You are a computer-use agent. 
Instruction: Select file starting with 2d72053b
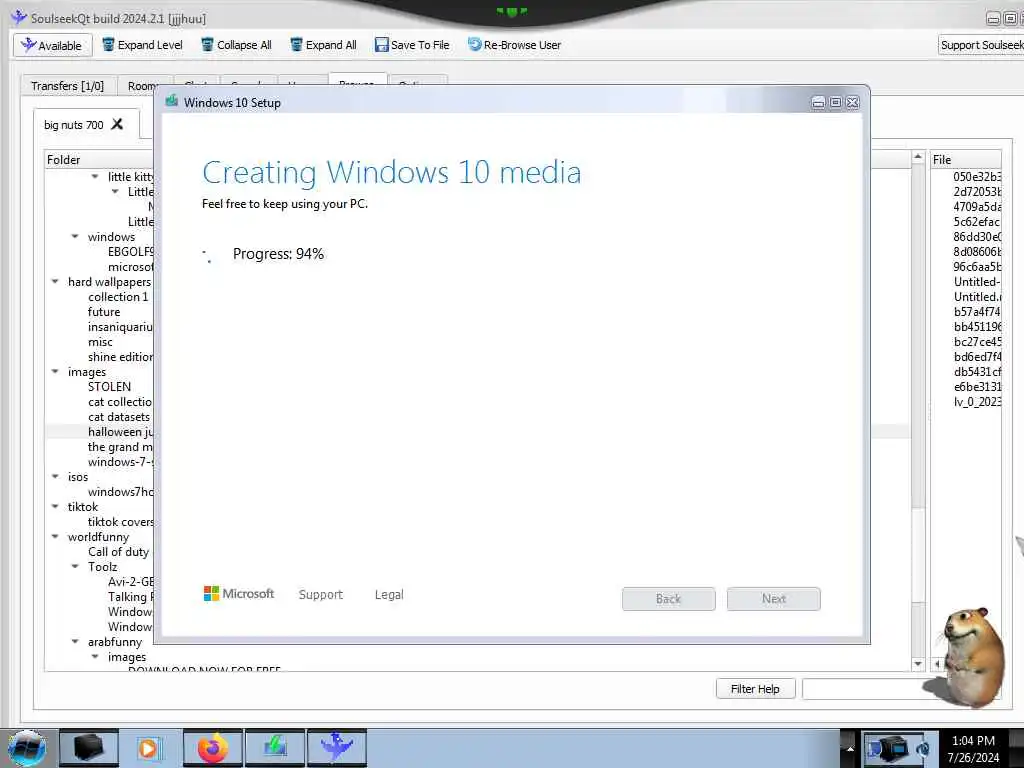[976, 191]
